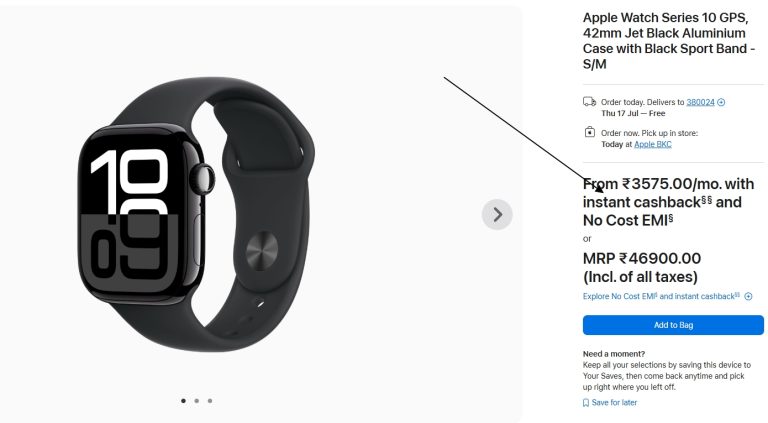
Task: Click the delivery truck icon
Action: (589, 102)
